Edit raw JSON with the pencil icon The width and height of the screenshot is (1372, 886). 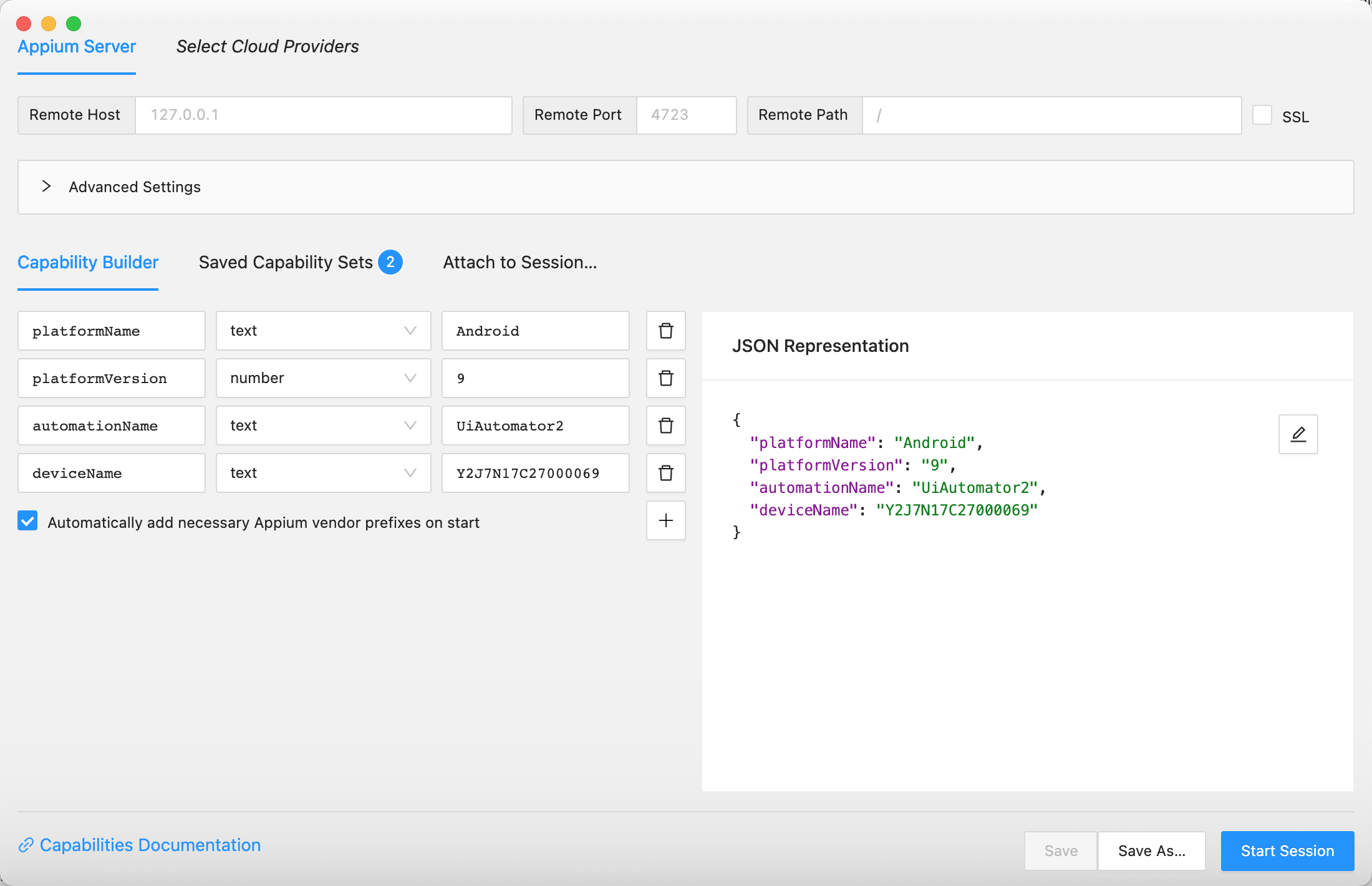[x=1298, y=434]
